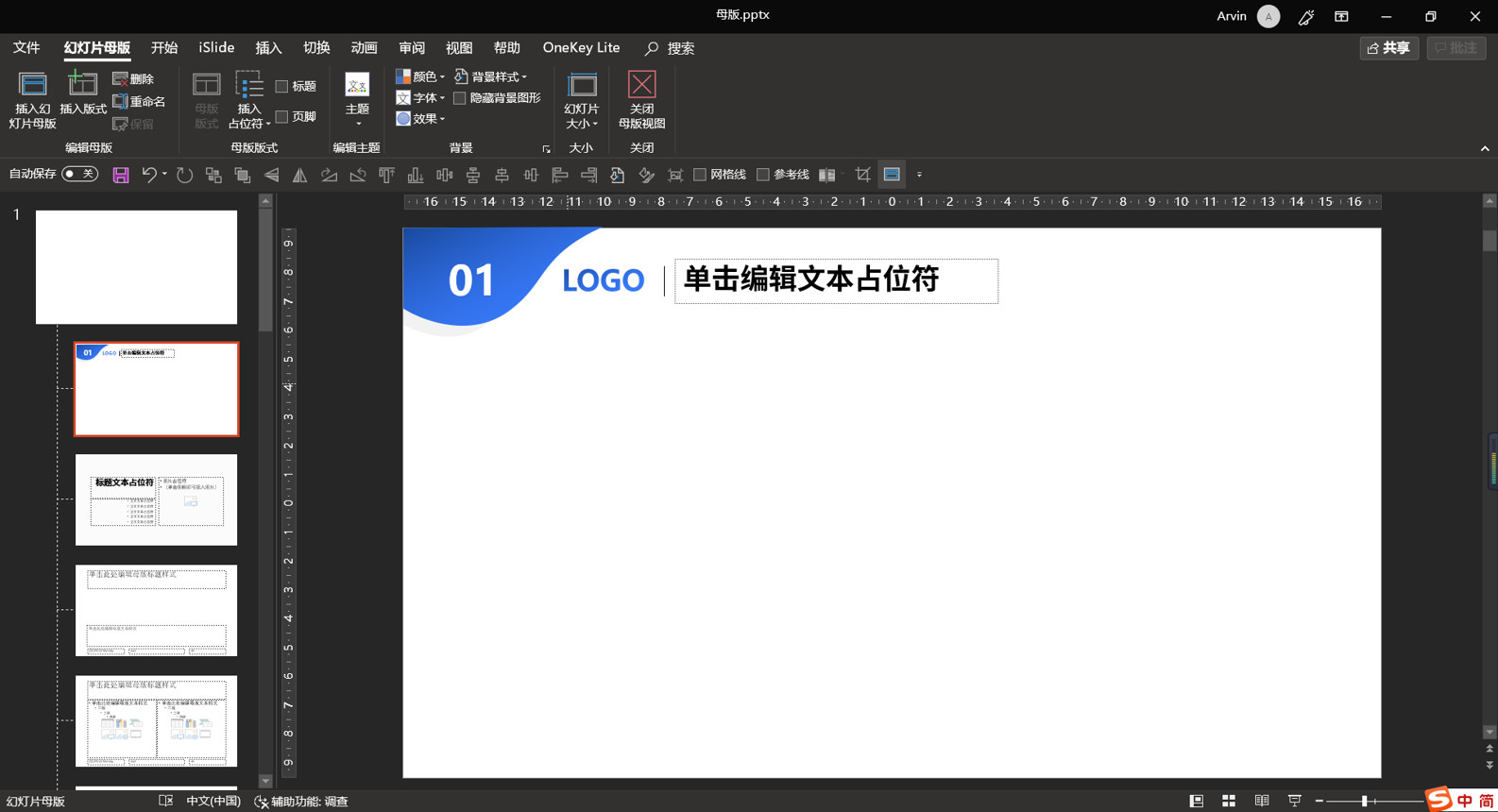
Task: Switch to the 切换 Transitions tab
Action: coord(316,48)
